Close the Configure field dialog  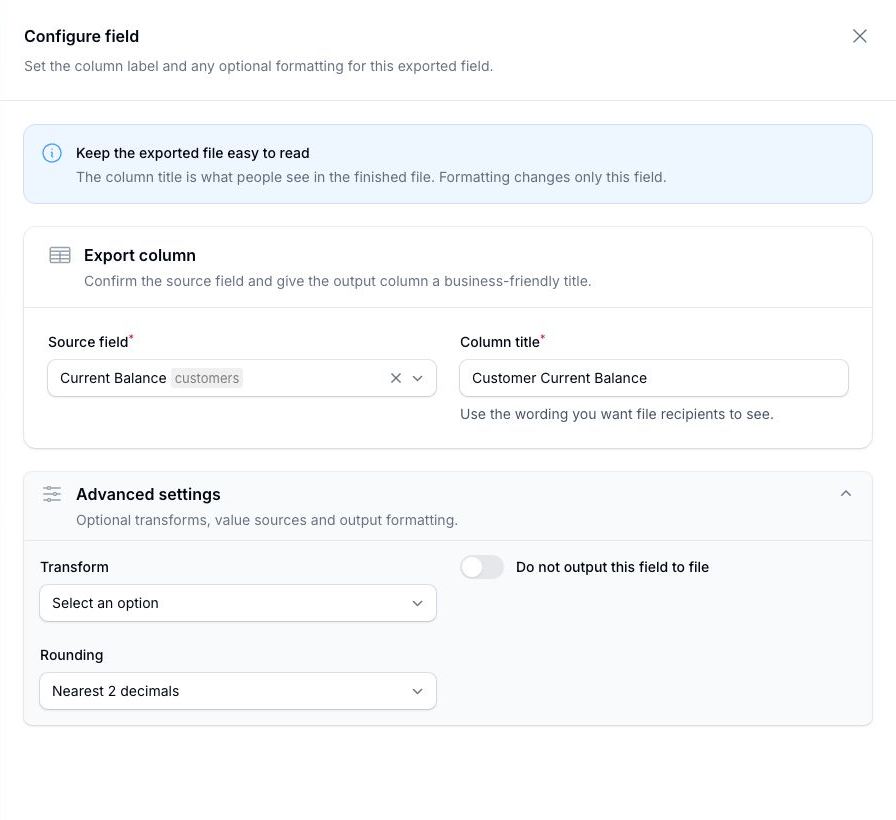(x=859, y=36)
